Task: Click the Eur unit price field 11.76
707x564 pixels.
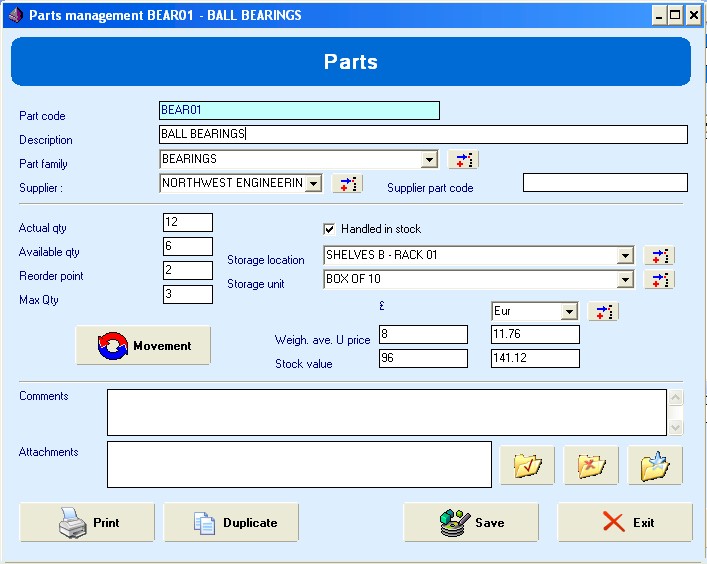Action: 535,335
